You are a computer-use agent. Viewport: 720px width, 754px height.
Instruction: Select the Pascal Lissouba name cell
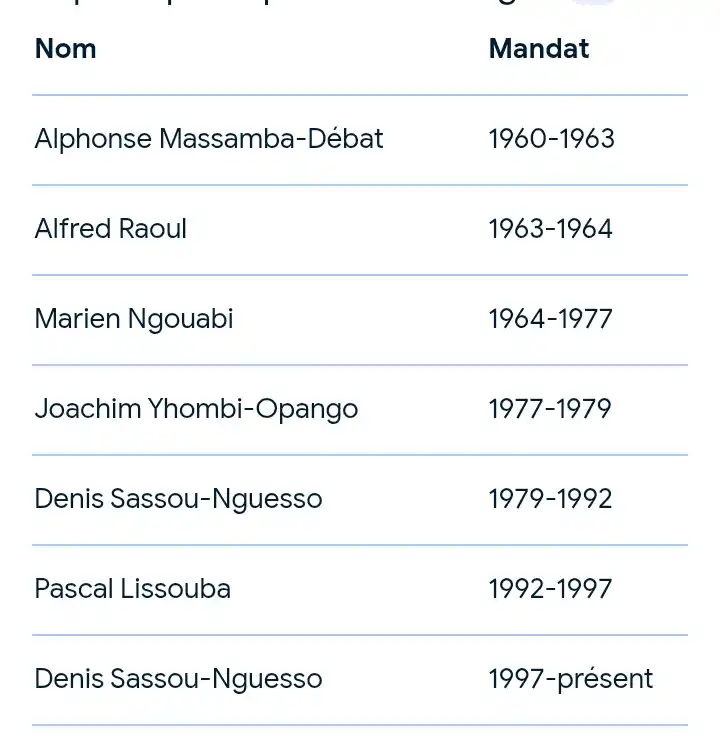pos(132,589)
